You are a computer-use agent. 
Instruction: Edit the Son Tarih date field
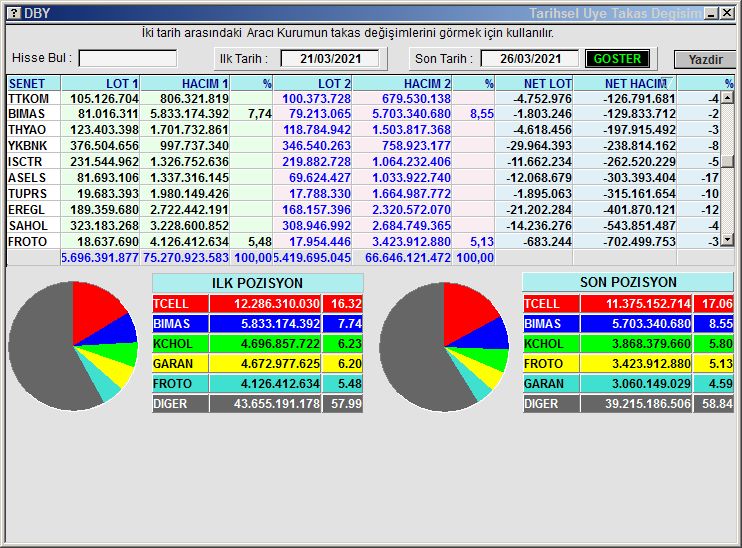pyautogui.click(x=530, y=59)
